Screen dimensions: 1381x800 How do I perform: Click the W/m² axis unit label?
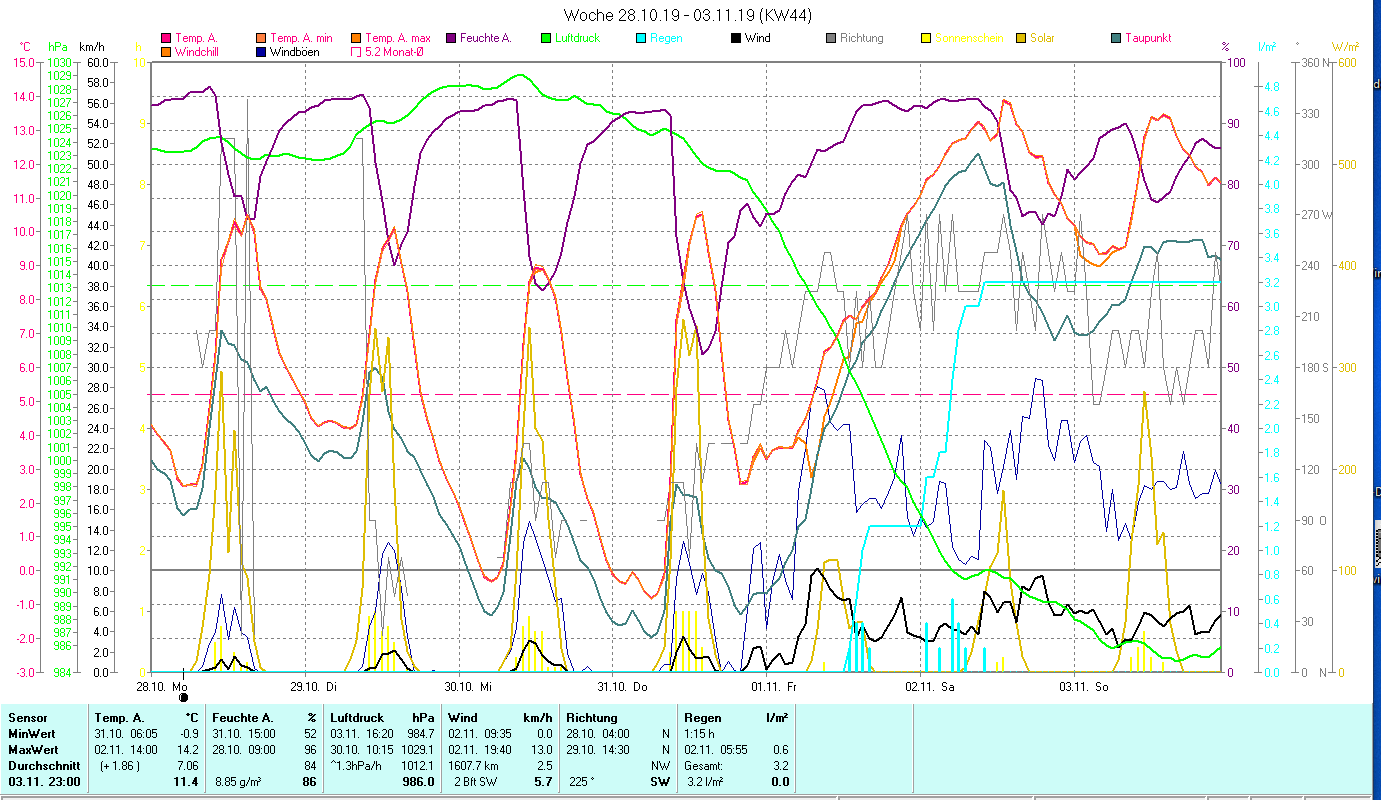(x=1344, y=47)
